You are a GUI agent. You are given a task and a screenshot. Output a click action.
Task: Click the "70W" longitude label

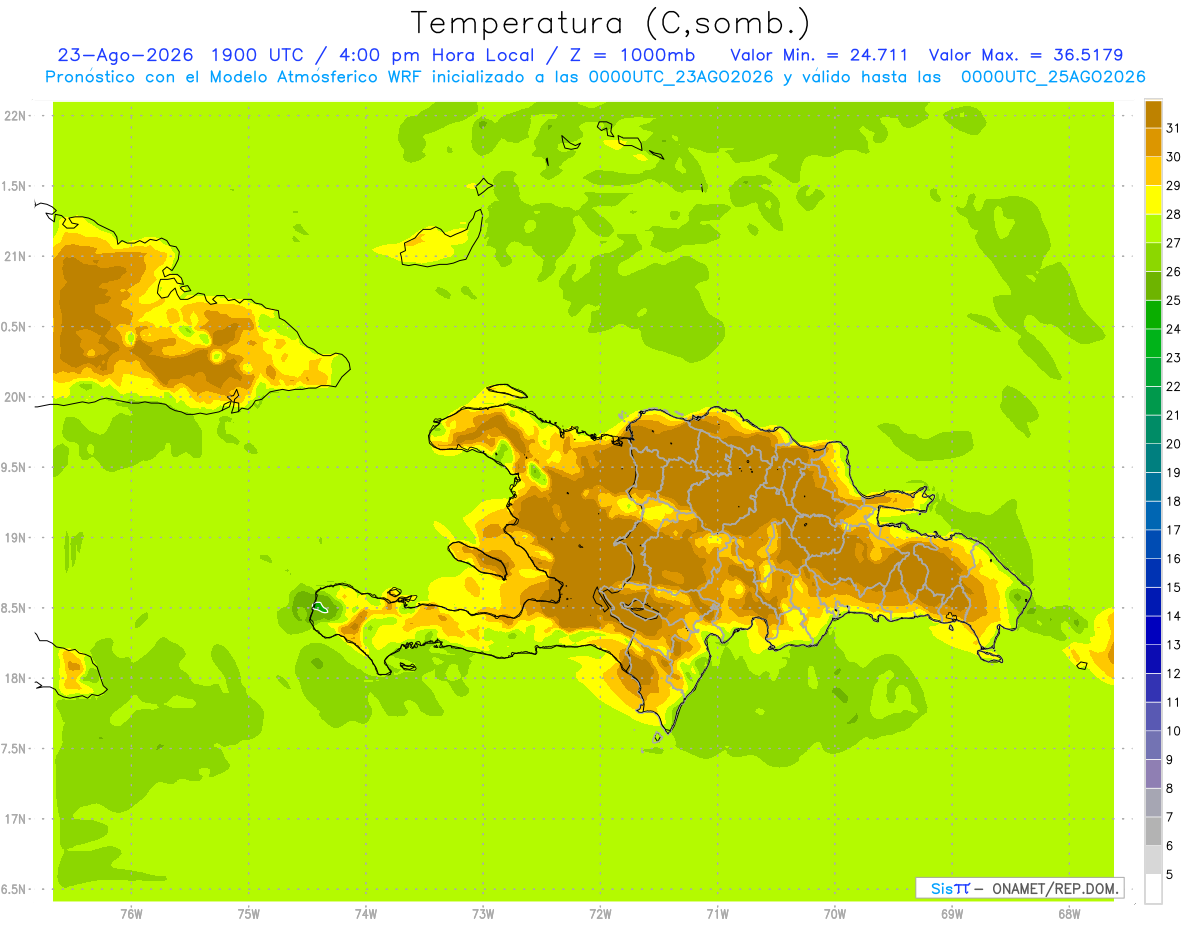tap(834, 914)
